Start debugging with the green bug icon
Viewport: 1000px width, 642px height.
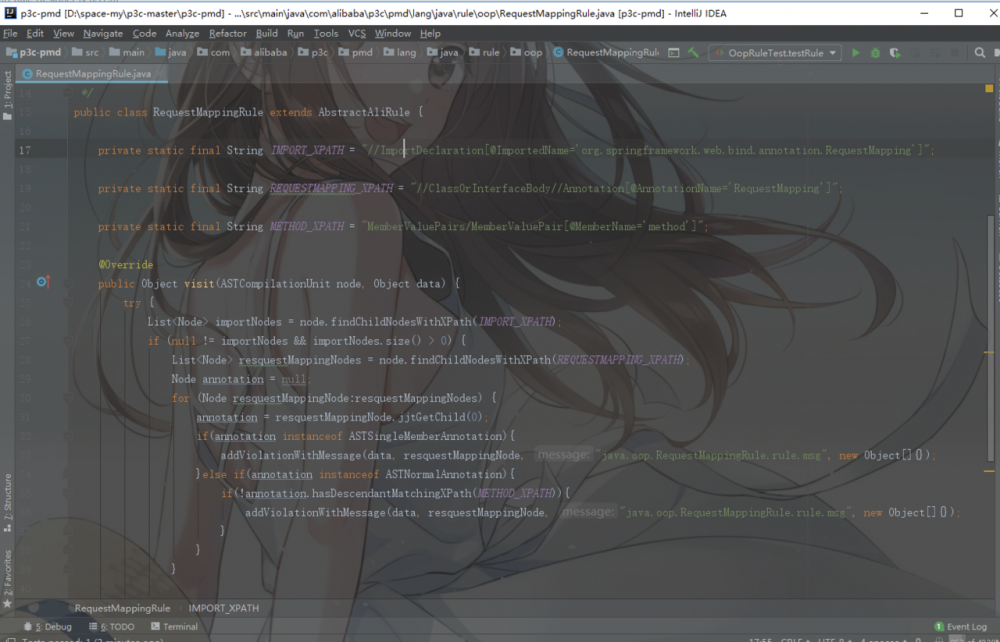(x=875, y=53)
